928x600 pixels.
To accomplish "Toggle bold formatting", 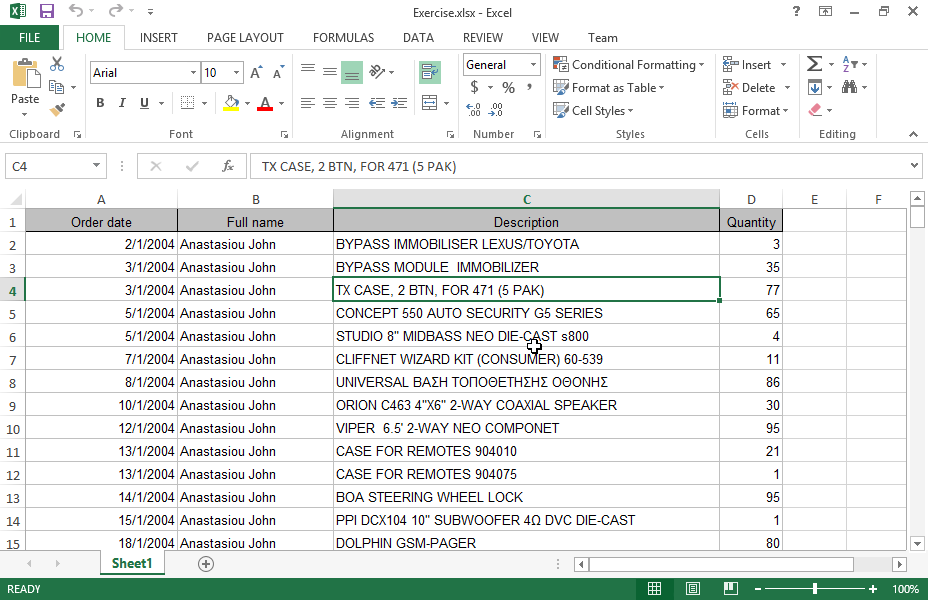I will [100, 103].
